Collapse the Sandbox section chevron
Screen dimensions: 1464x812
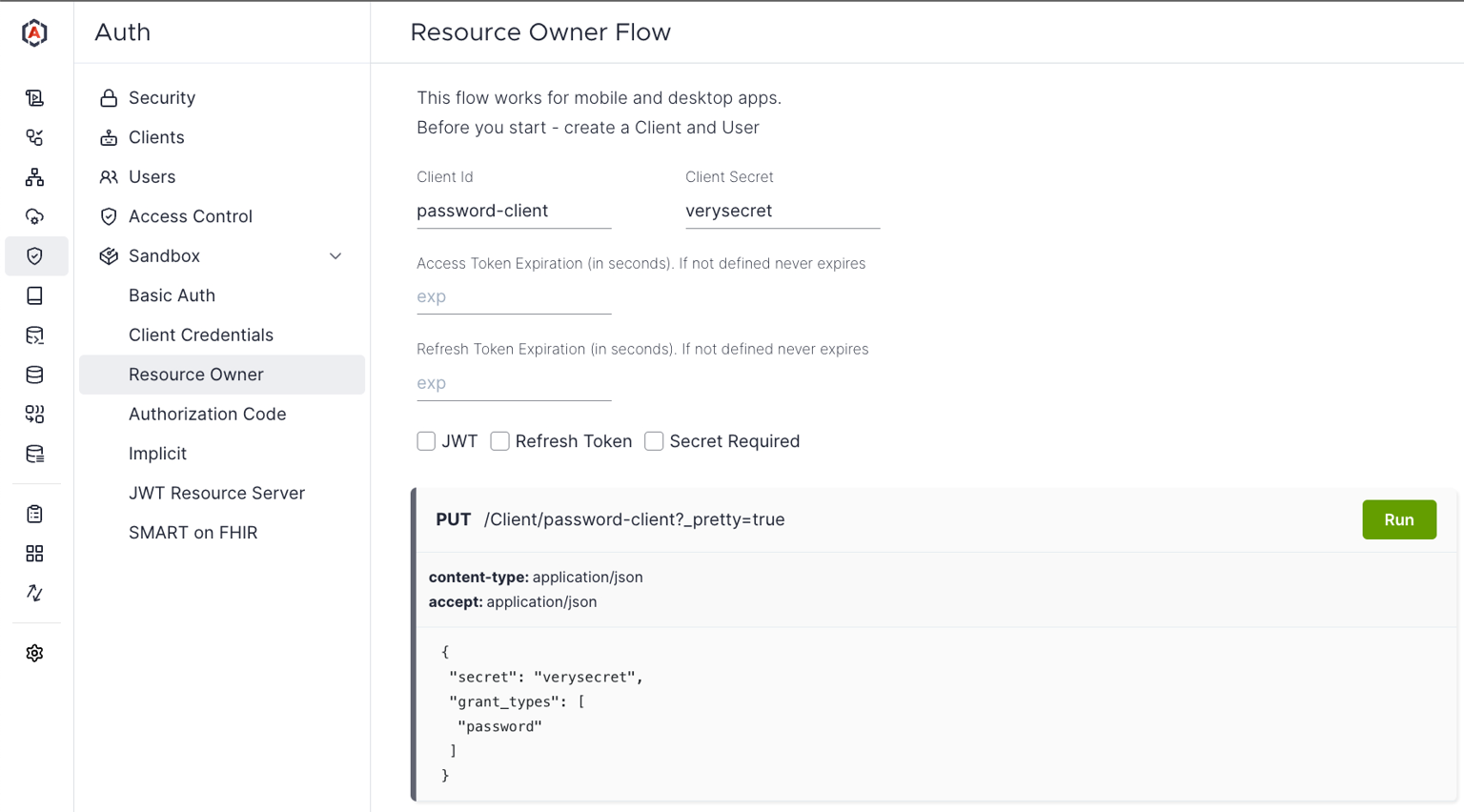tap(335, 256)
